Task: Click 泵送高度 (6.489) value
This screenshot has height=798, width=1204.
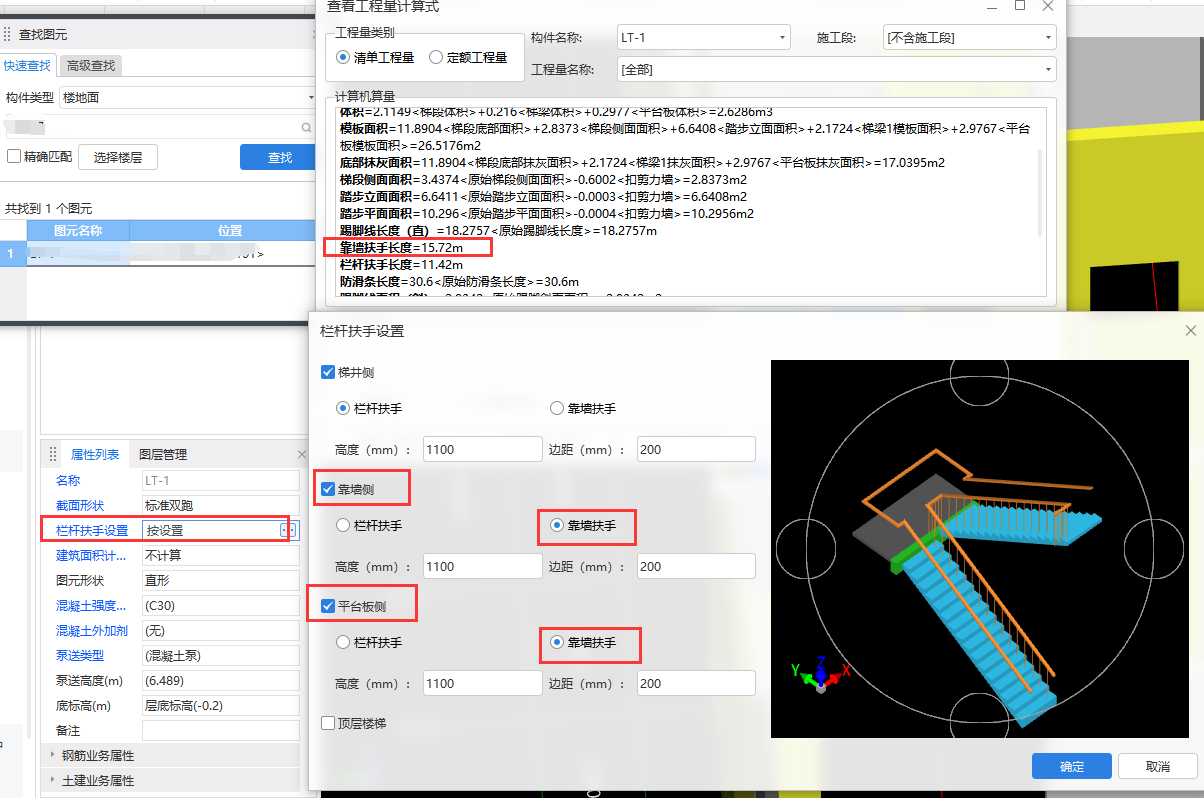Action: click(x=220, y=680)
